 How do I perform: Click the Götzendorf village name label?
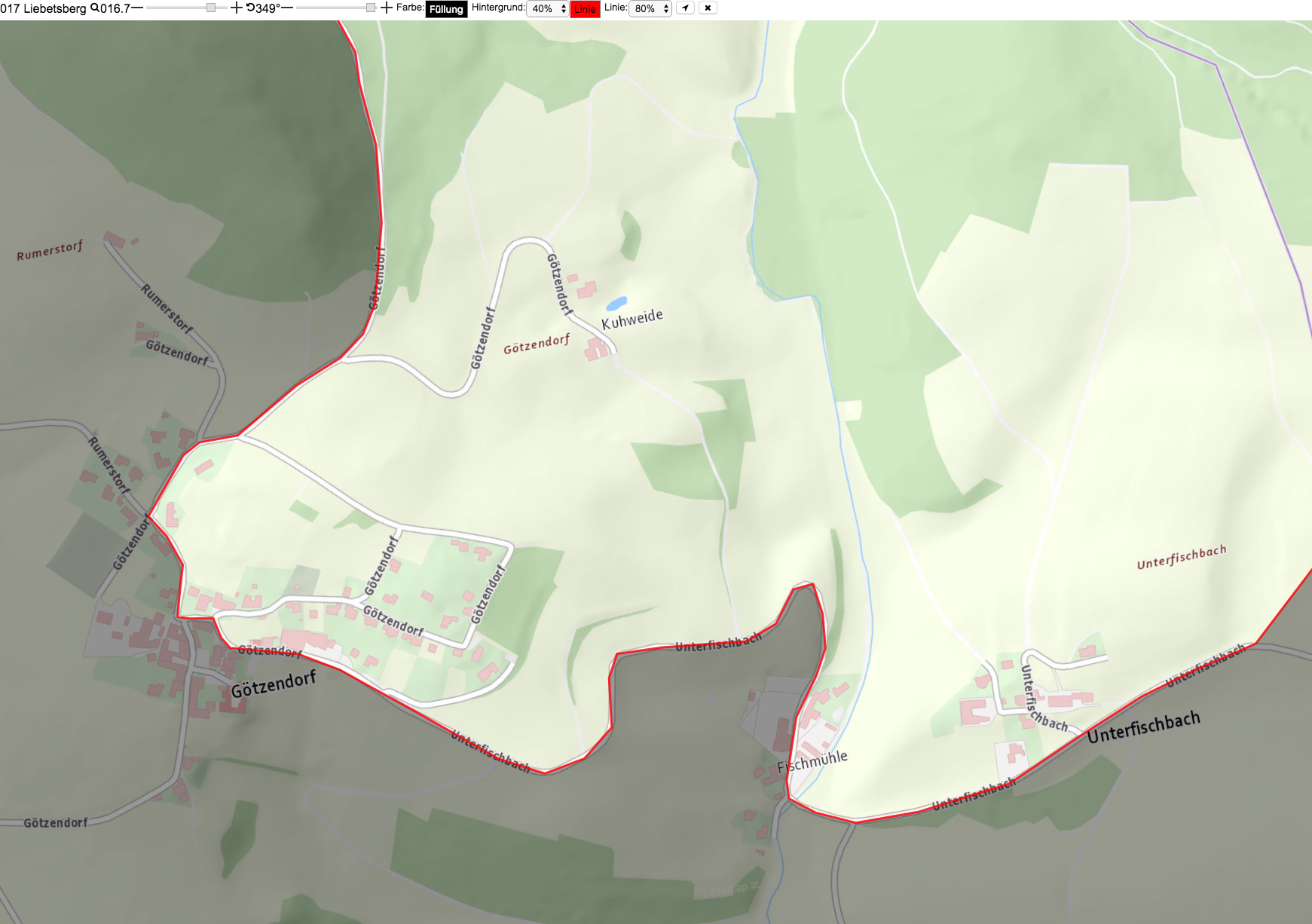click(274, 684)
